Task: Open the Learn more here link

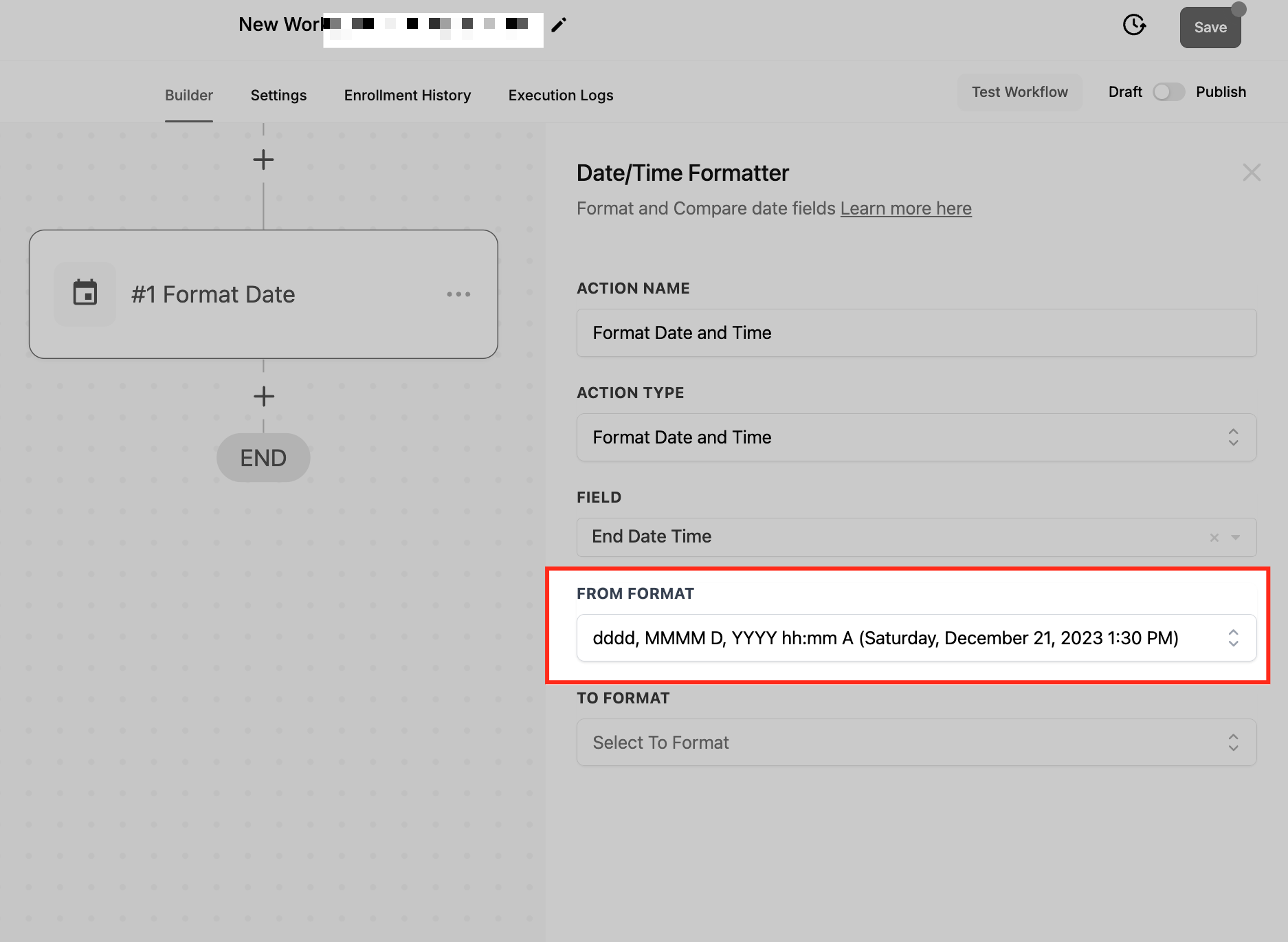Action: 906,208
